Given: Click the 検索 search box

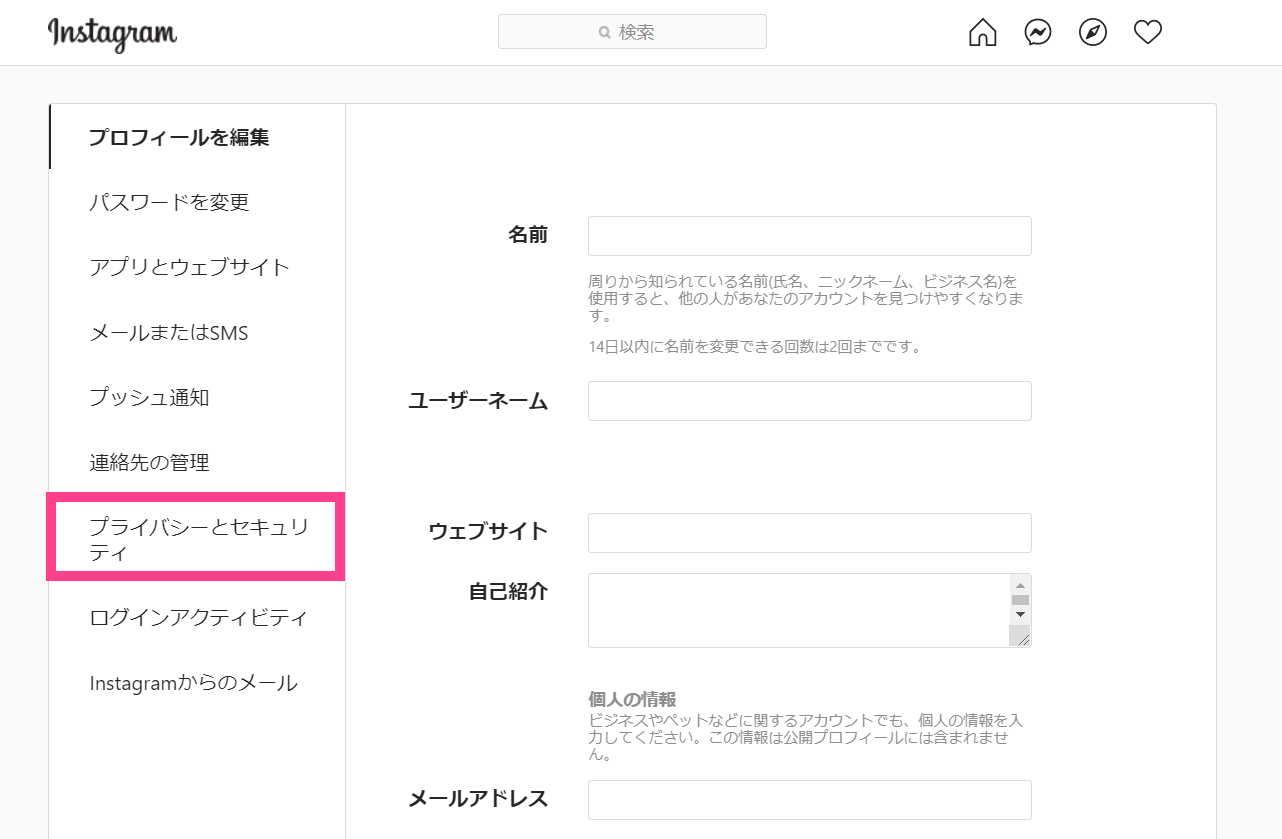Looking at the screenshot, I should (x=632, y=32).
